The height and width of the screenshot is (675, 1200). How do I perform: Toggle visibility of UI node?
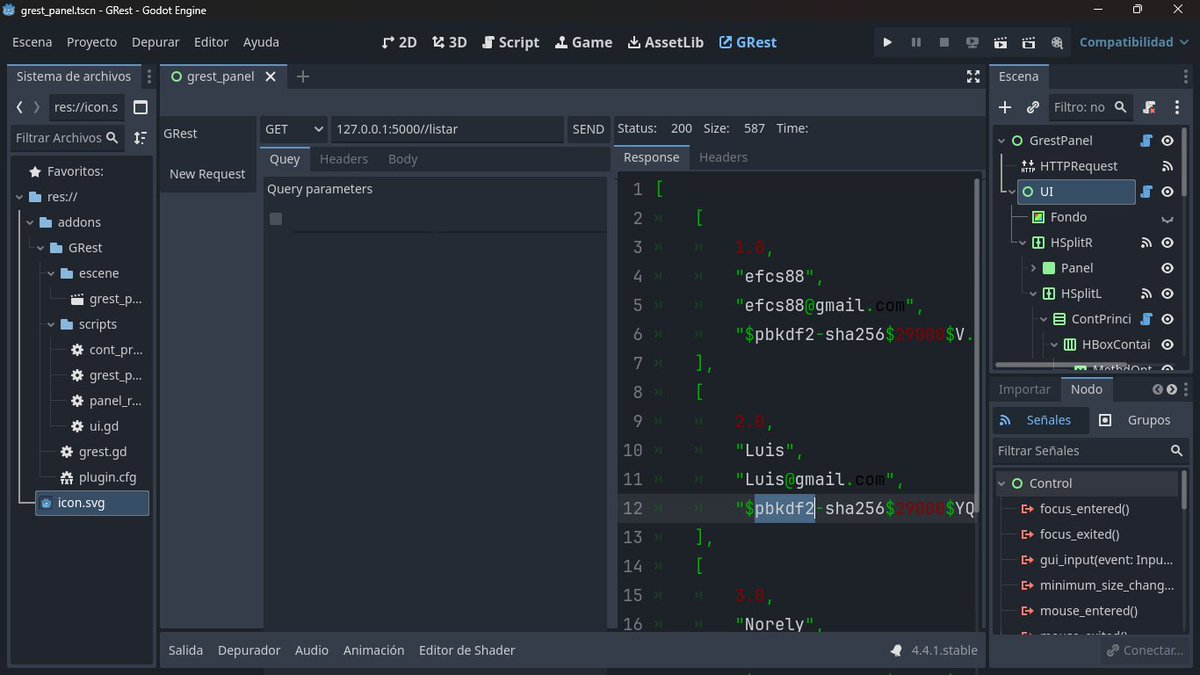tap(1167, 191)
